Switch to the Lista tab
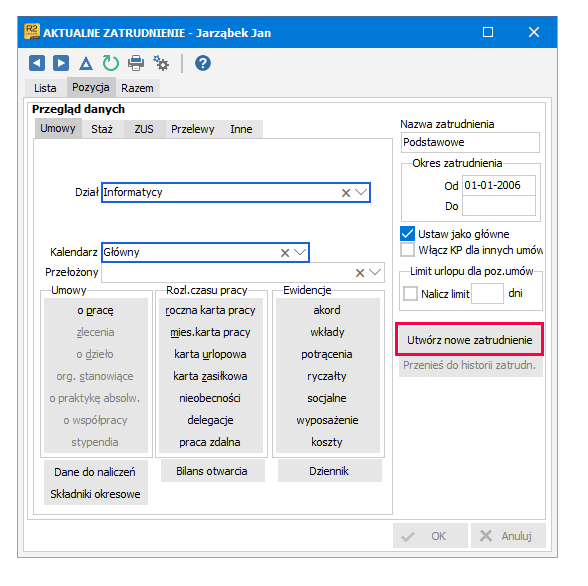 click(x=45, y=88)
